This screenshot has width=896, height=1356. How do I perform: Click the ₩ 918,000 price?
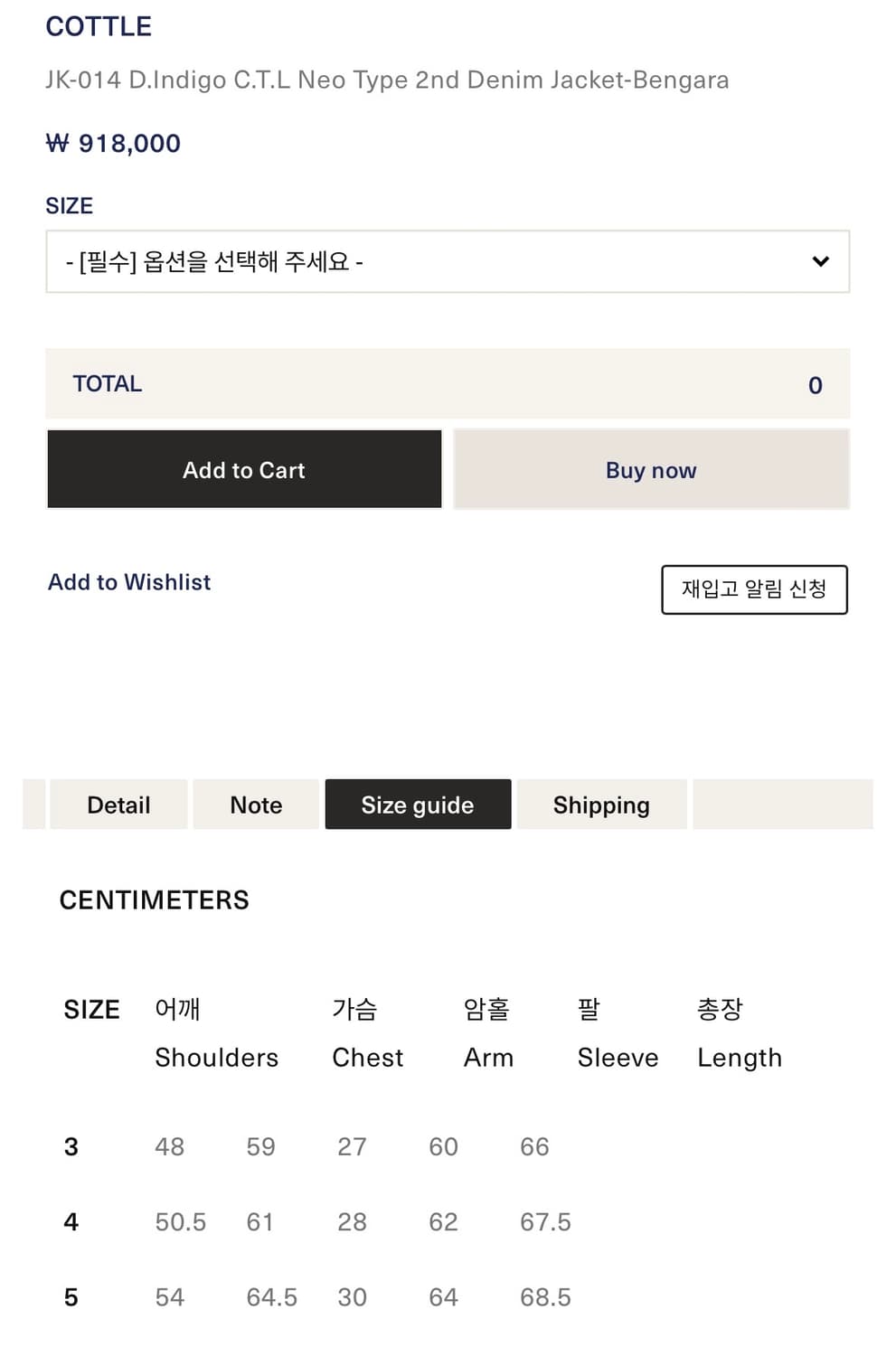click(x=113, y=143)
